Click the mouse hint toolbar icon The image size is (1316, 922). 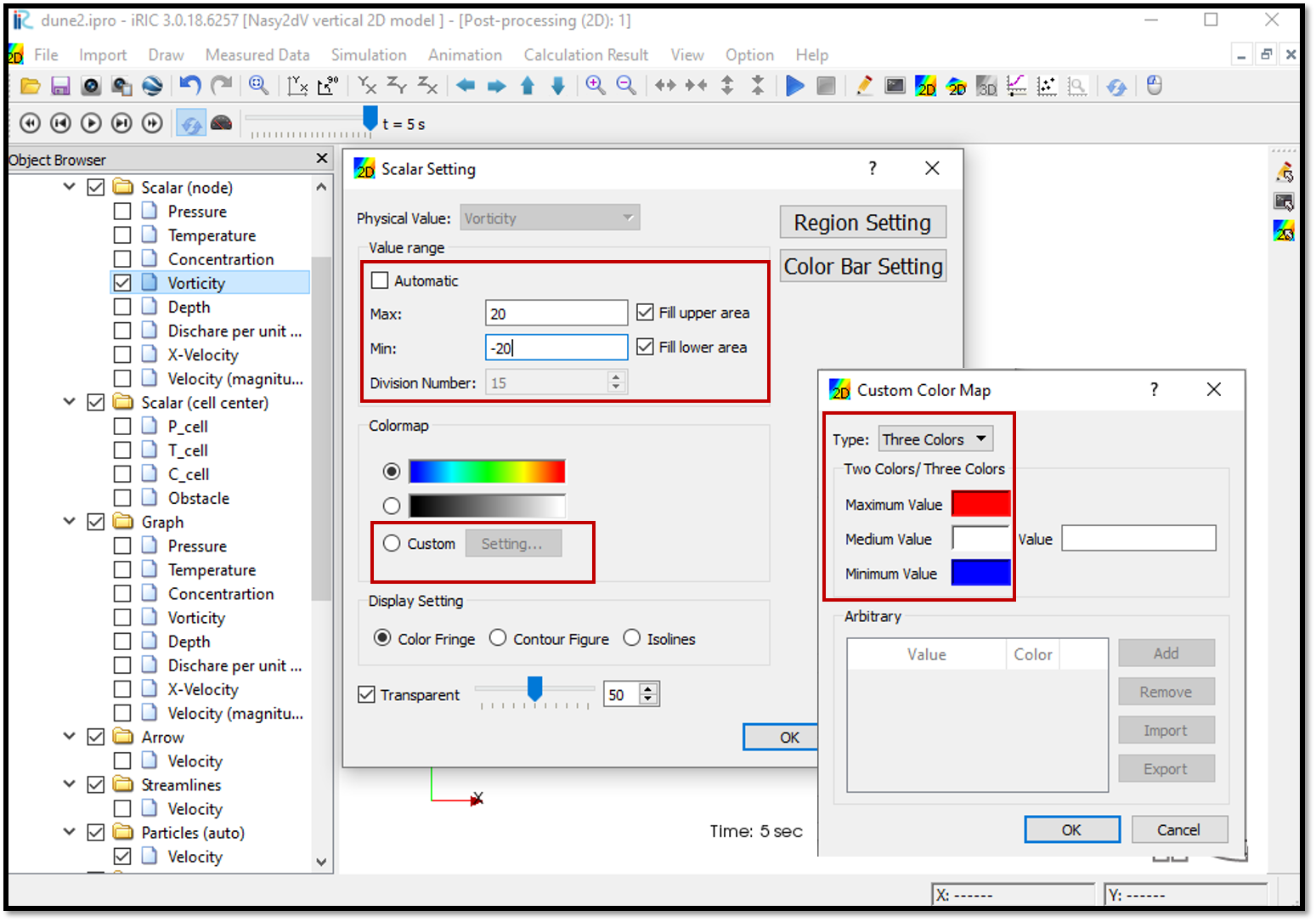1154,86
